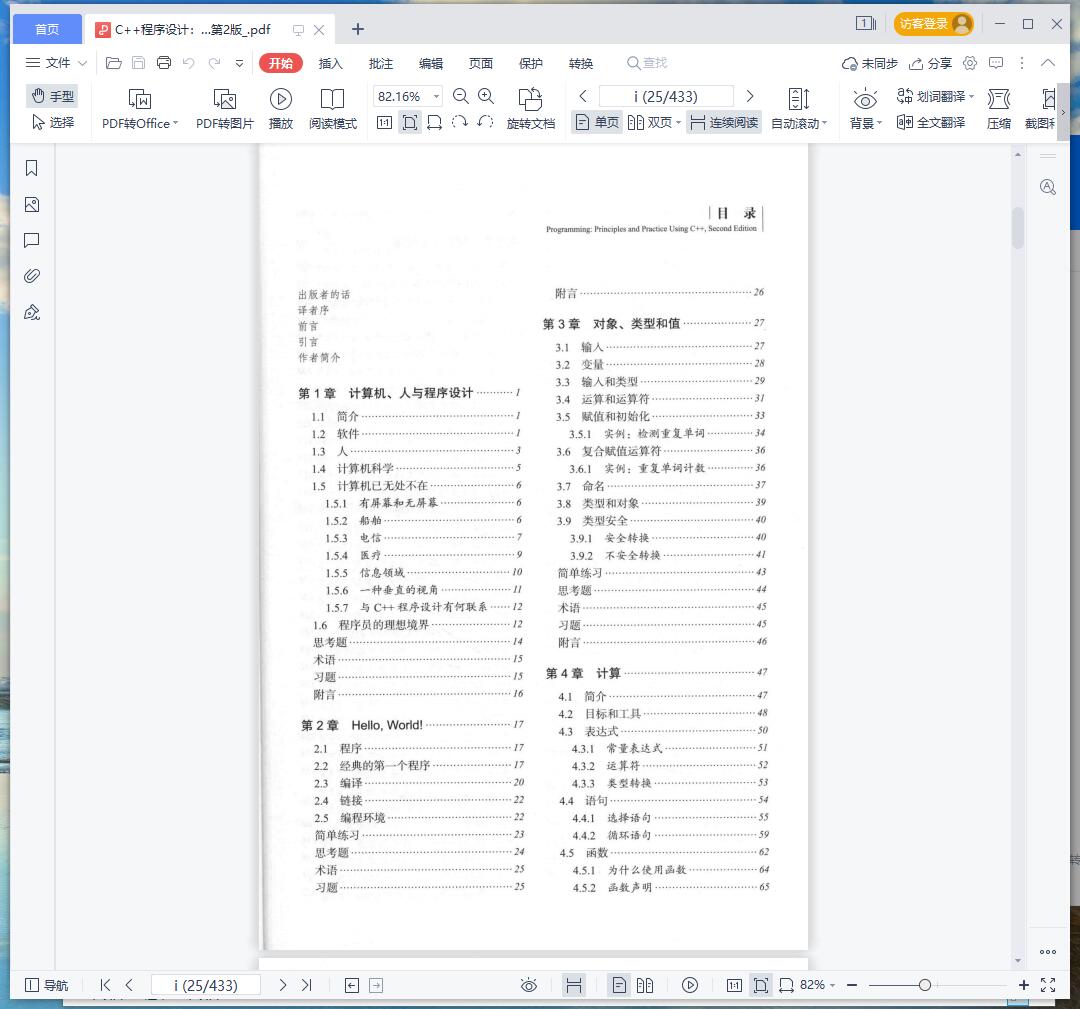
Task: Switch to the 插入 tab
Action: [x=331, y=63]
